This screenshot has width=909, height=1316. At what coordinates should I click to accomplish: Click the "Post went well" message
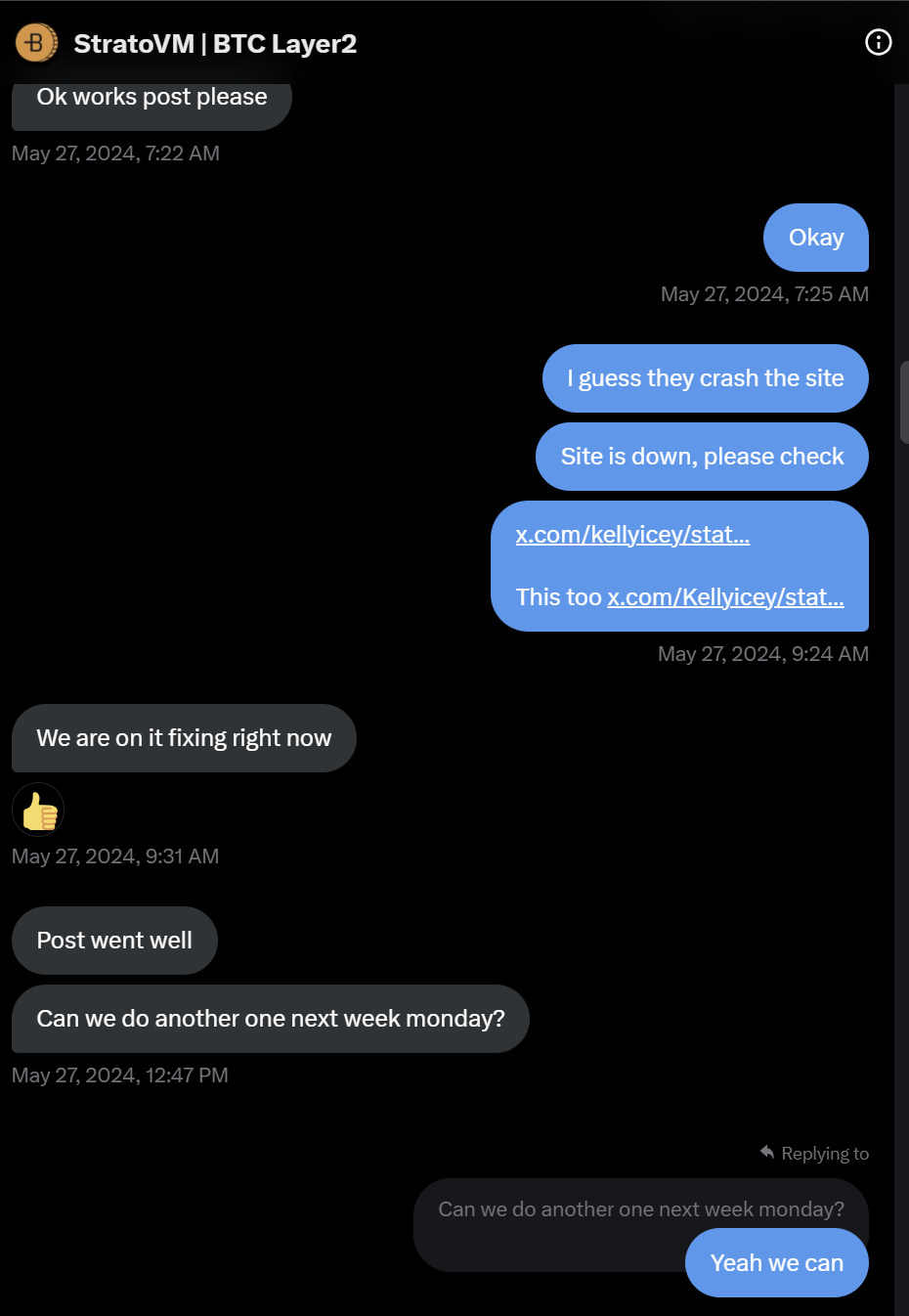click(114, 941)
